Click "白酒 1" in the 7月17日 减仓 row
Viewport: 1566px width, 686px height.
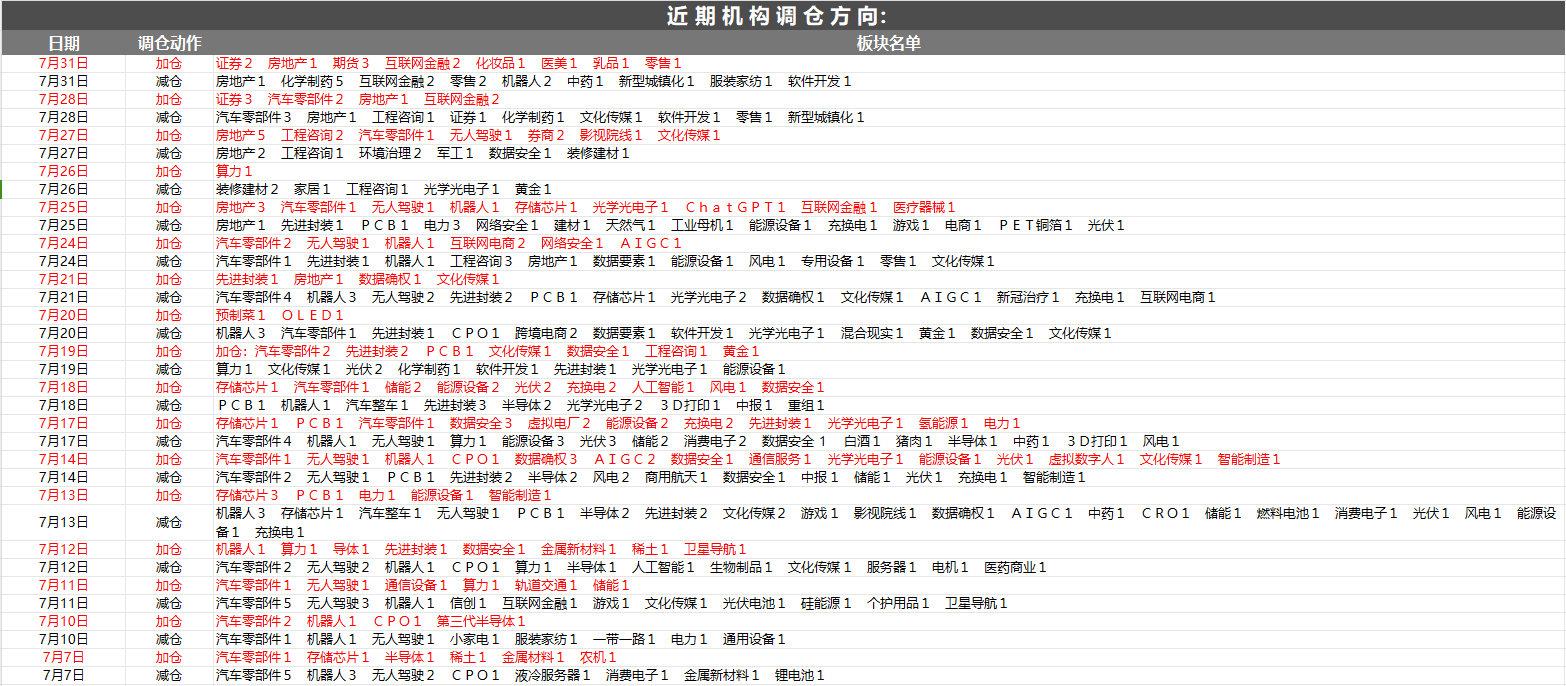861,441
